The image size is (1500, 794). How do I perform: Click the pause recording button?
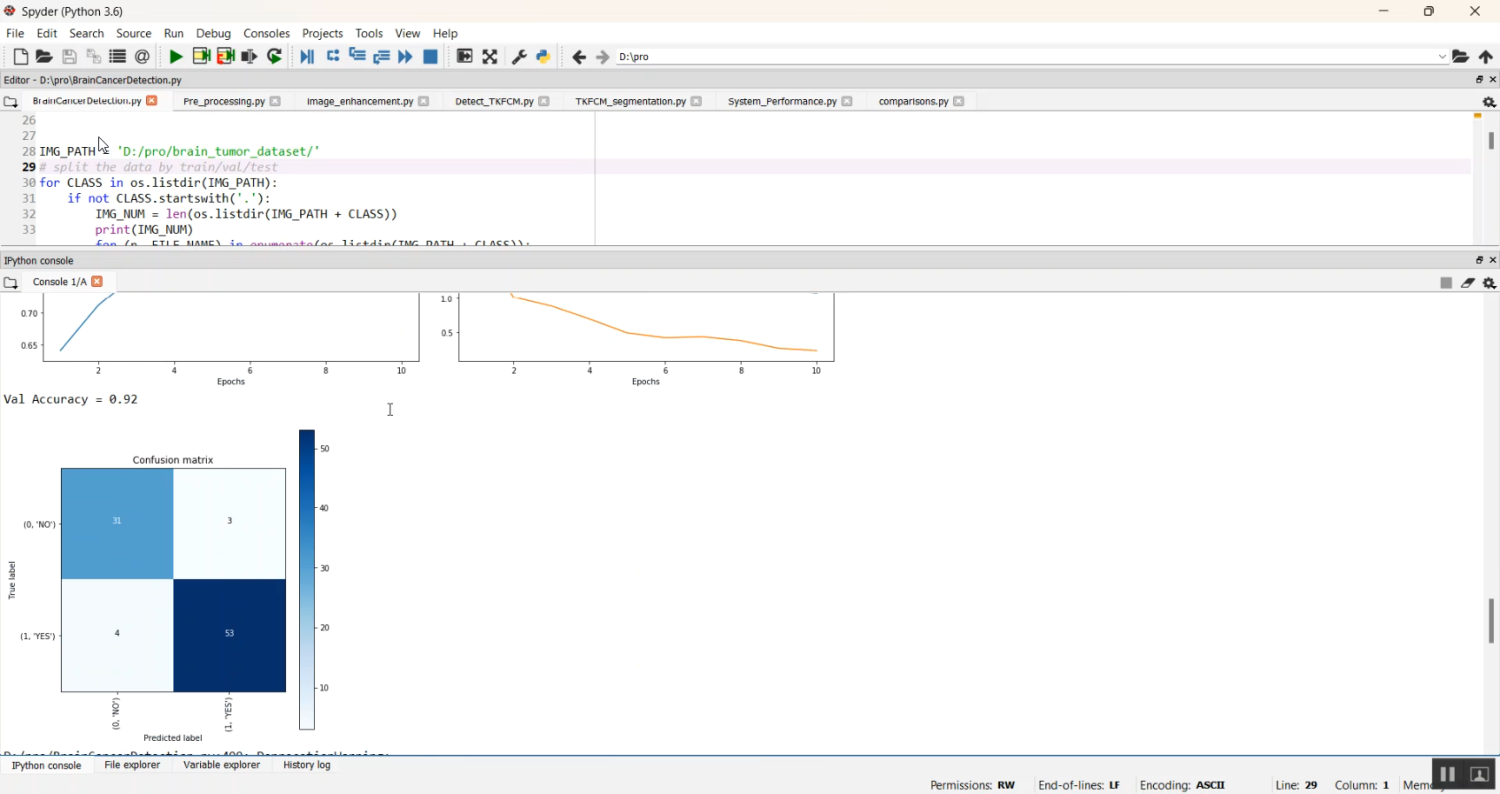point(1446,774)
